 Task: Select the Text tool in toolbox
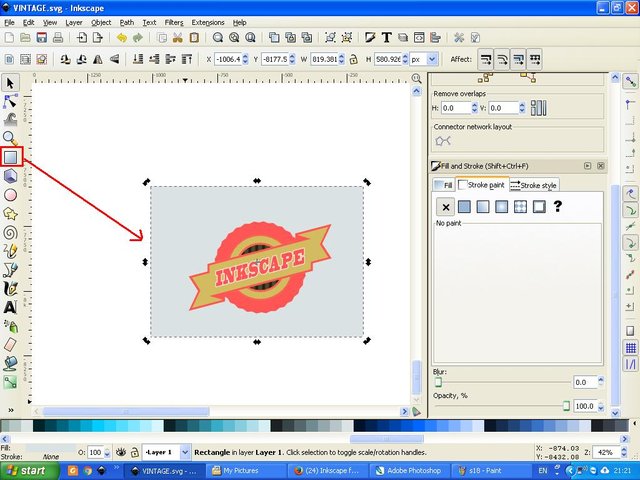pyautogui.click(x=10, y=307)
